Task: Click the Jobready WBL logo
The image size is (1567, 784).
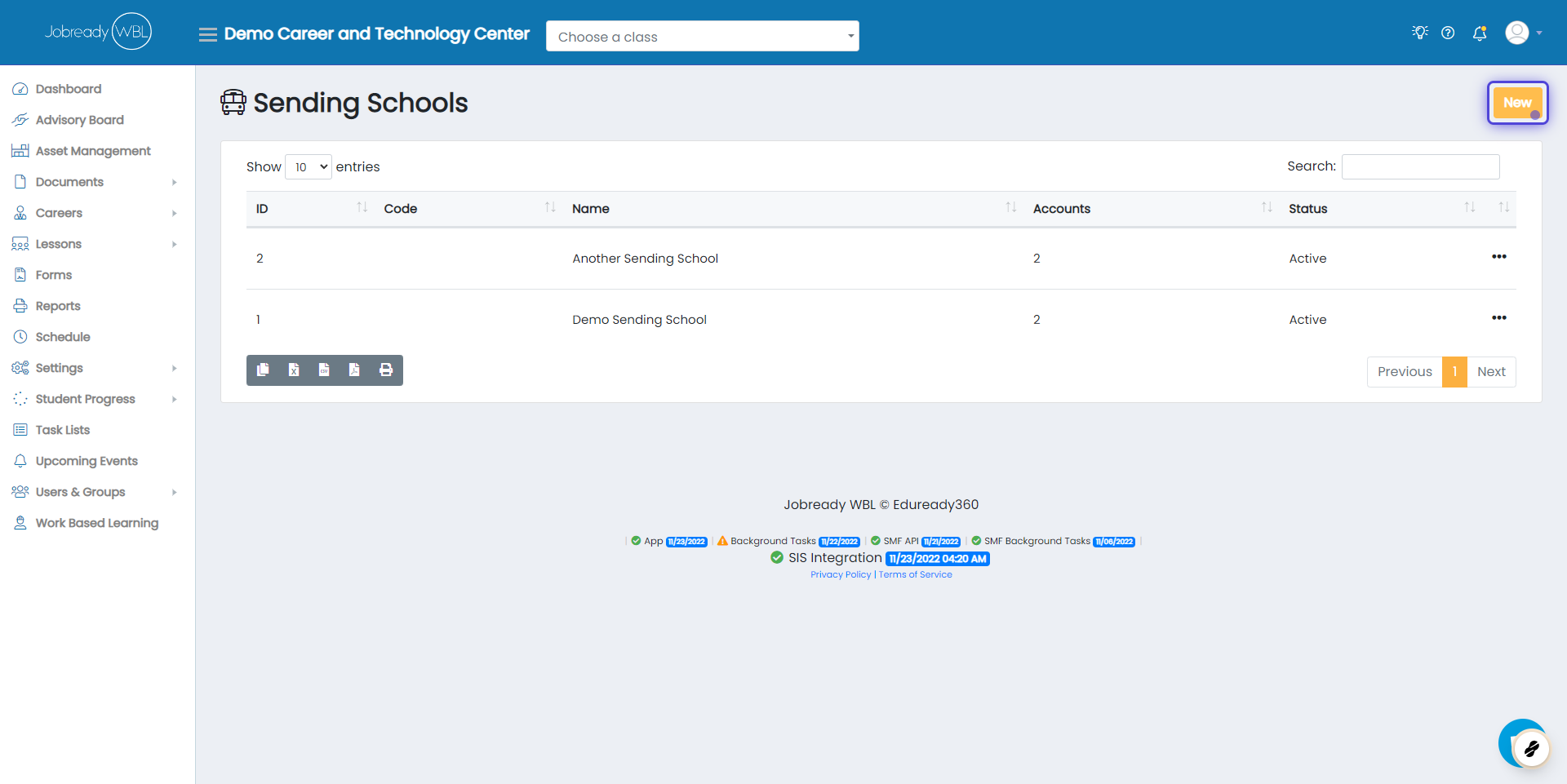Action: (x=98, y=32)
